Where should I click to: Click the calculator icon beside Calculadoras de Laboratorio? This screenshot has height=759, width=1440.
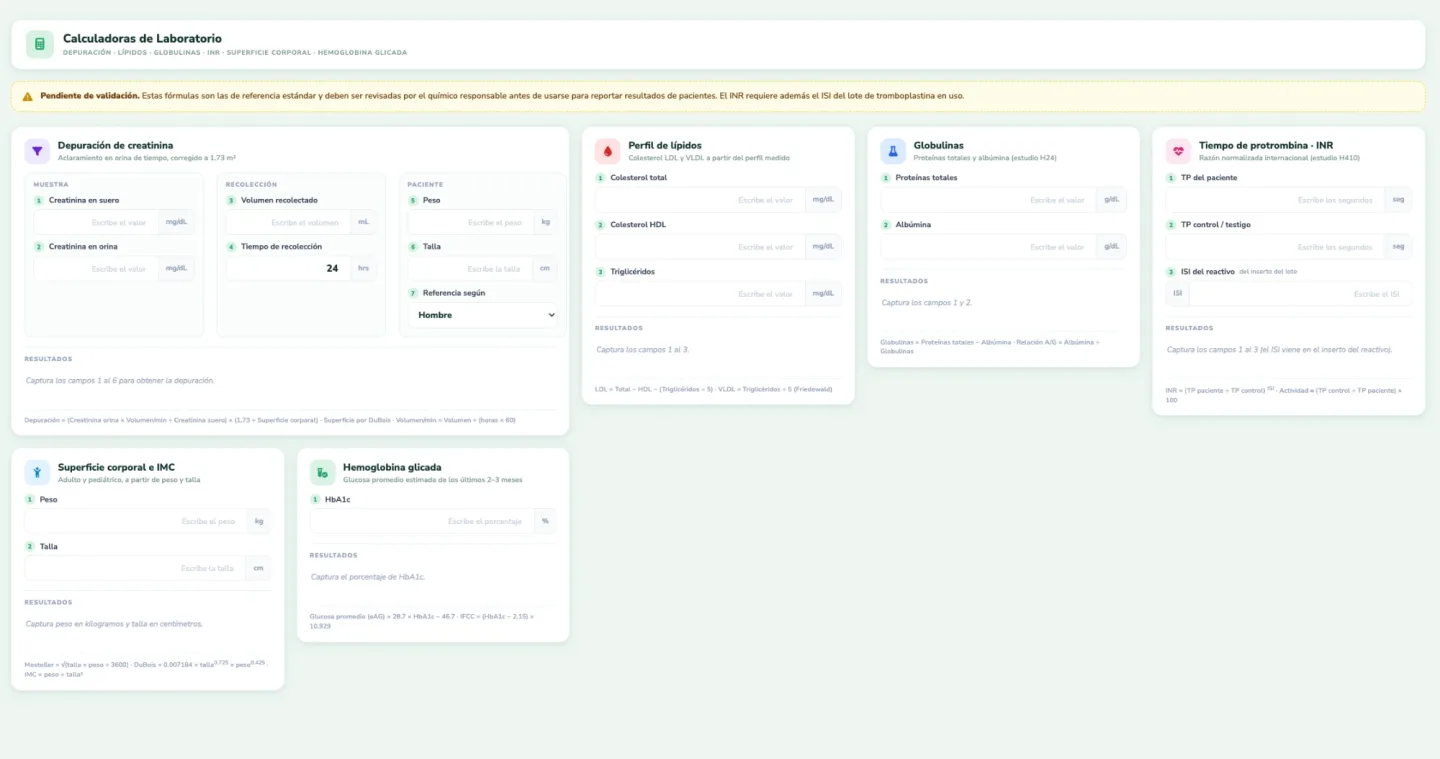40,44
